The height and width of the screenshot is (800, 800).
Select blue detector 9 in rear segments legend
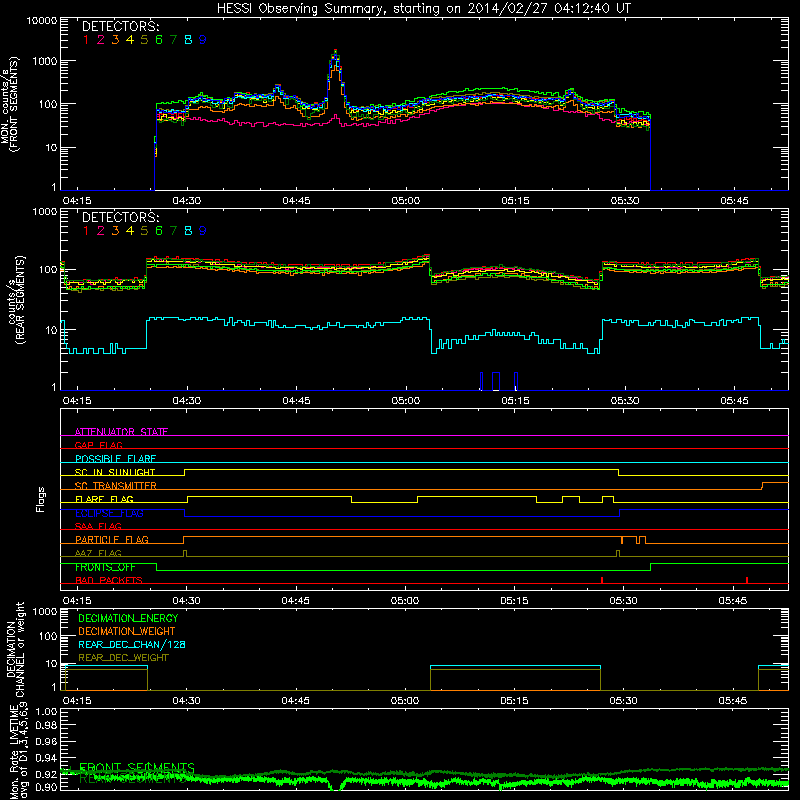click(203, 231)
